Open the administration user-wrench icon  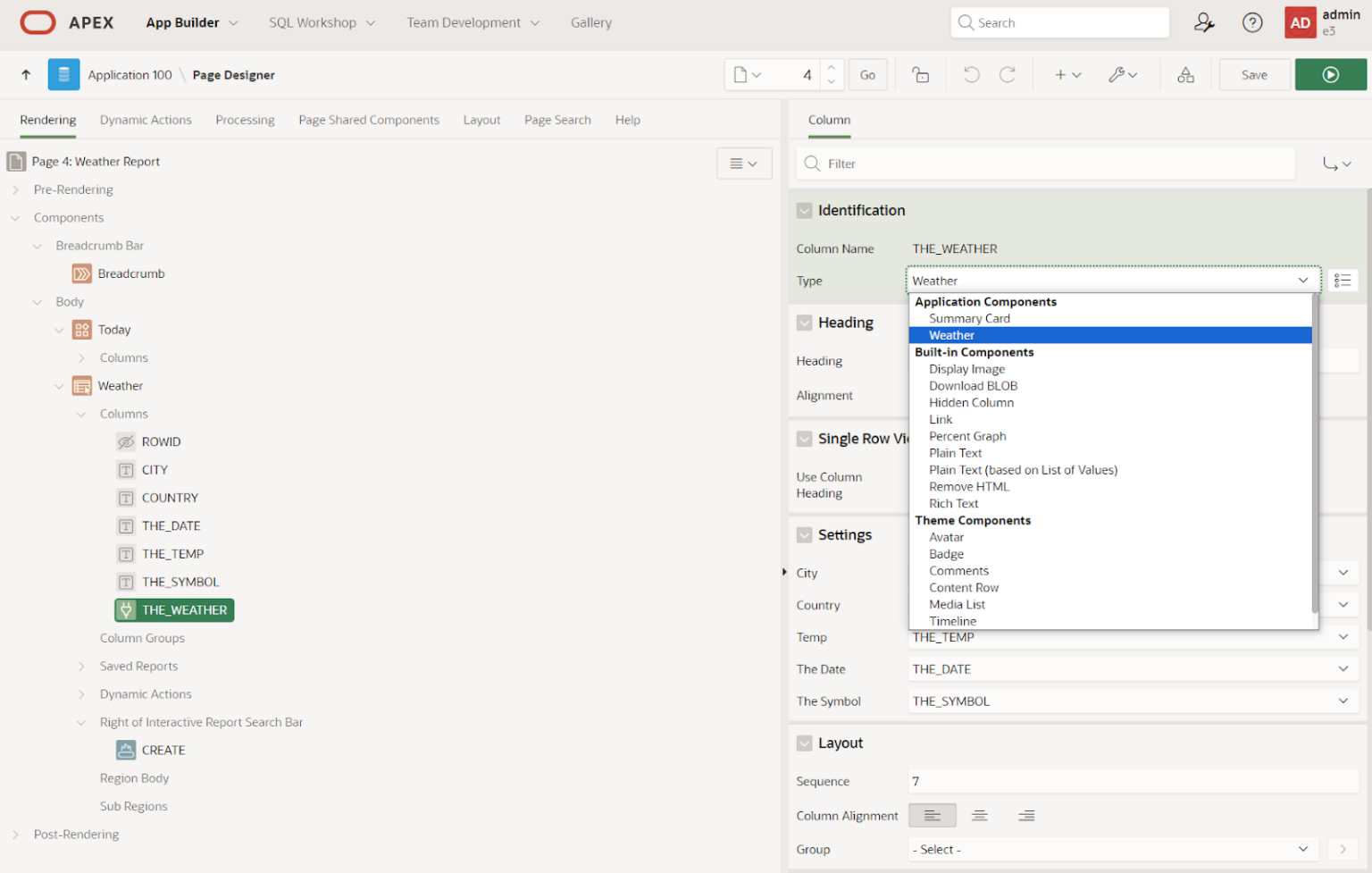[x=1204, y=22]
